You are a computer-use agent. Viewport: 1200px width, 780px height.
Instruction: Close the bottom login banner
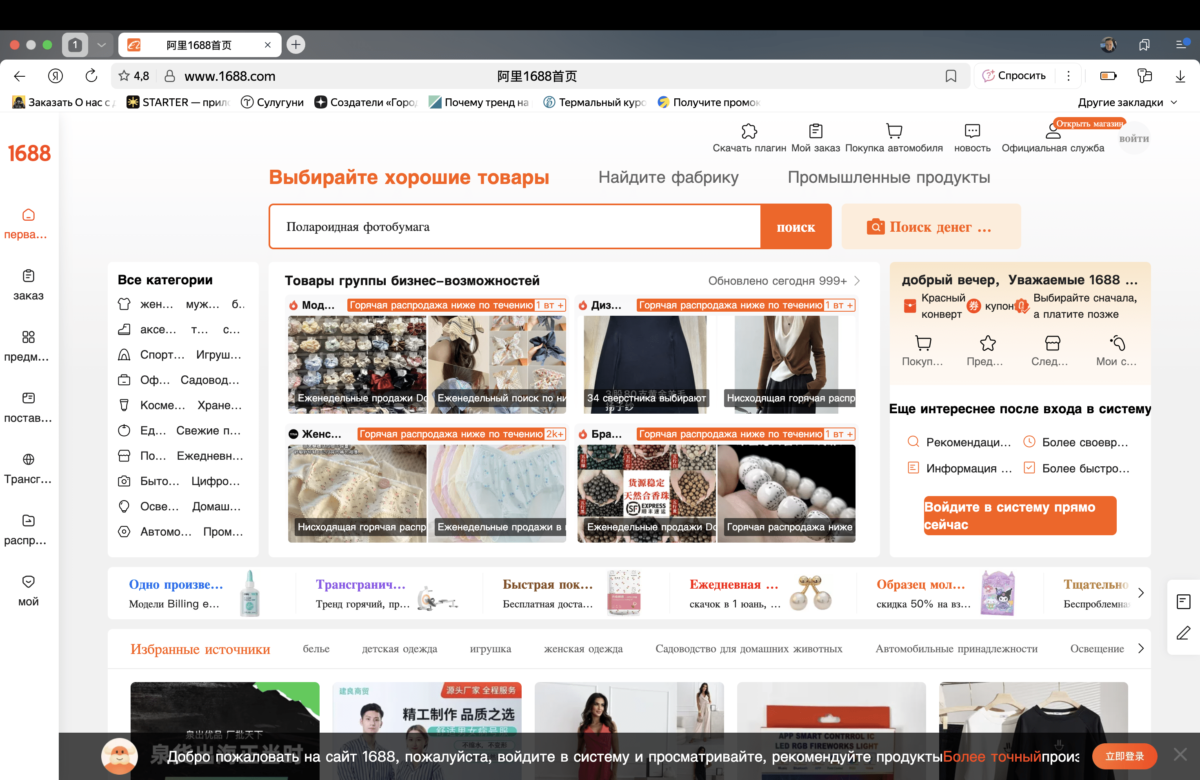[x=1179, y=756]
